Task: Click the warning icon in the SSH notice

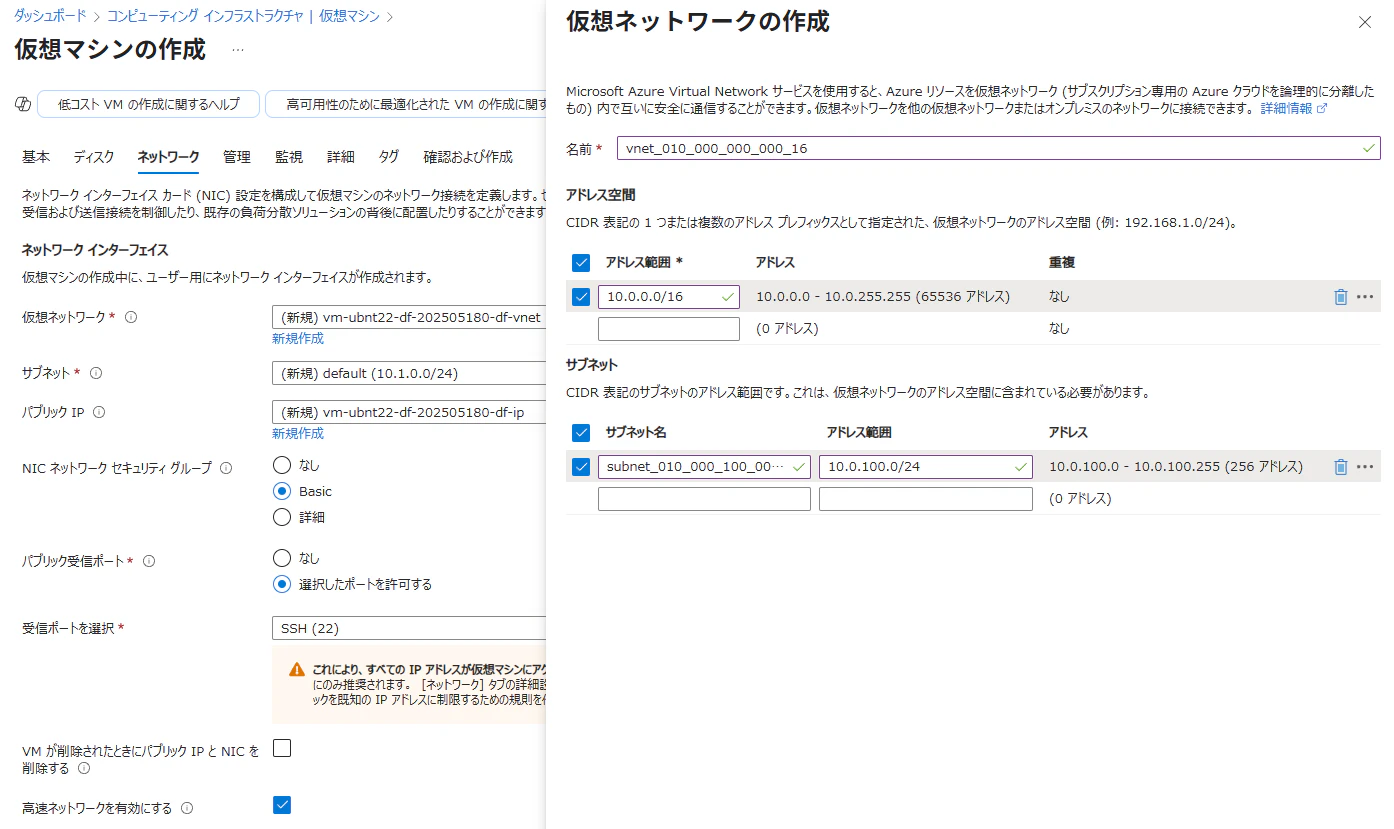Action: 297,669
